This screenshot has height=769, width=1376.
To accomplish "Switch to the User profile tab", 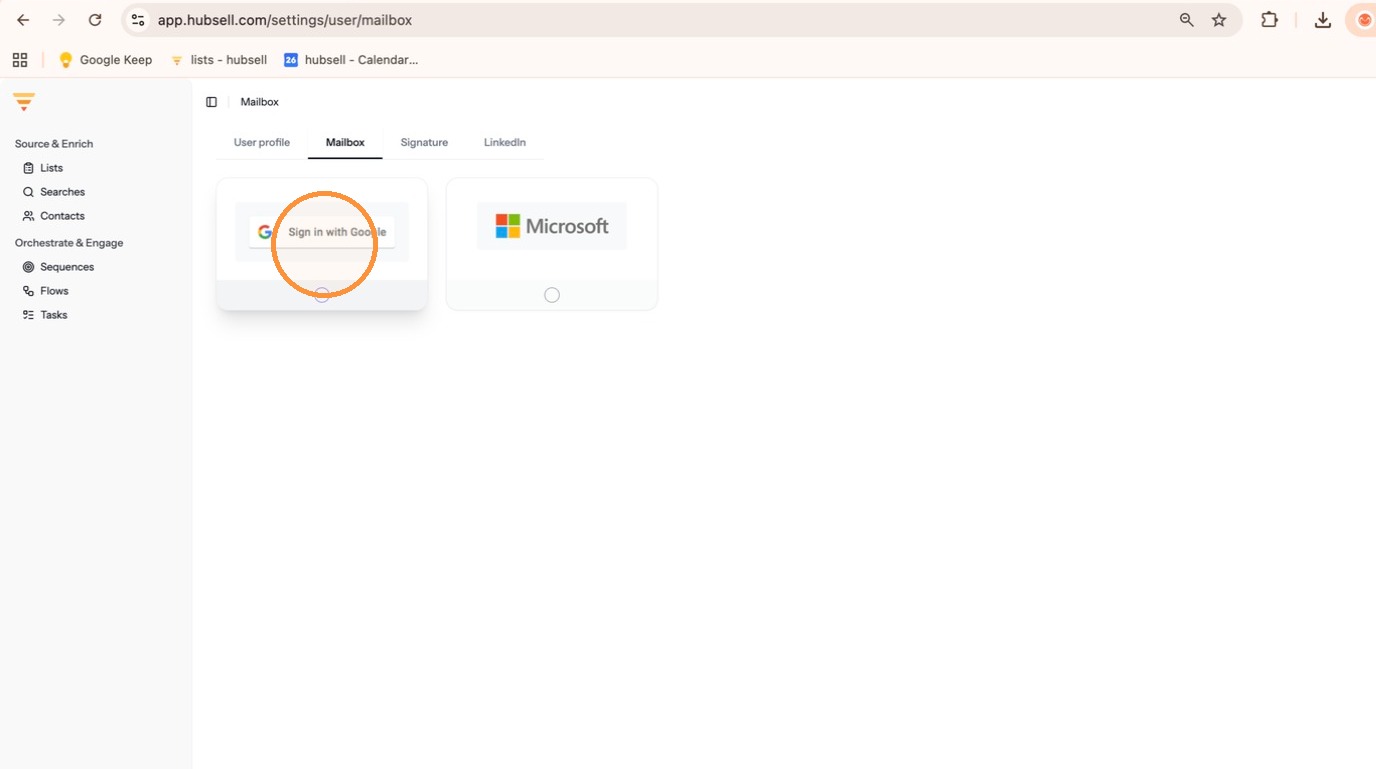I will (x=262, y=142).
